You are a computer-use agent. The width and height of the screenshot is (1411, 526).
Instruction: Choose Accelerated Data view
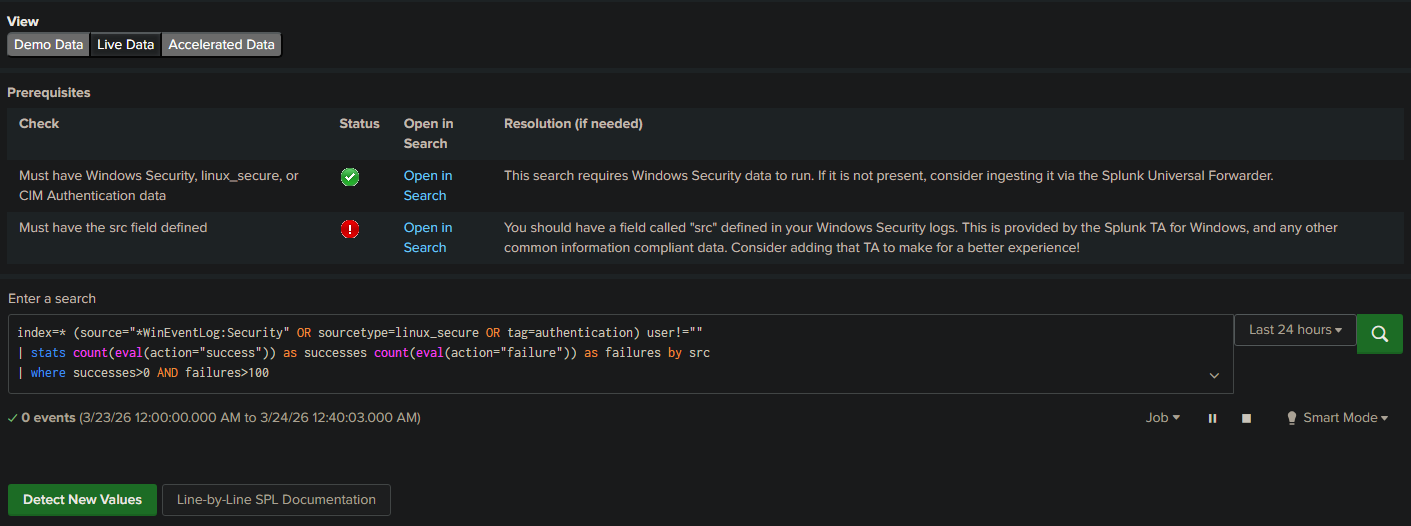[221, 45]
